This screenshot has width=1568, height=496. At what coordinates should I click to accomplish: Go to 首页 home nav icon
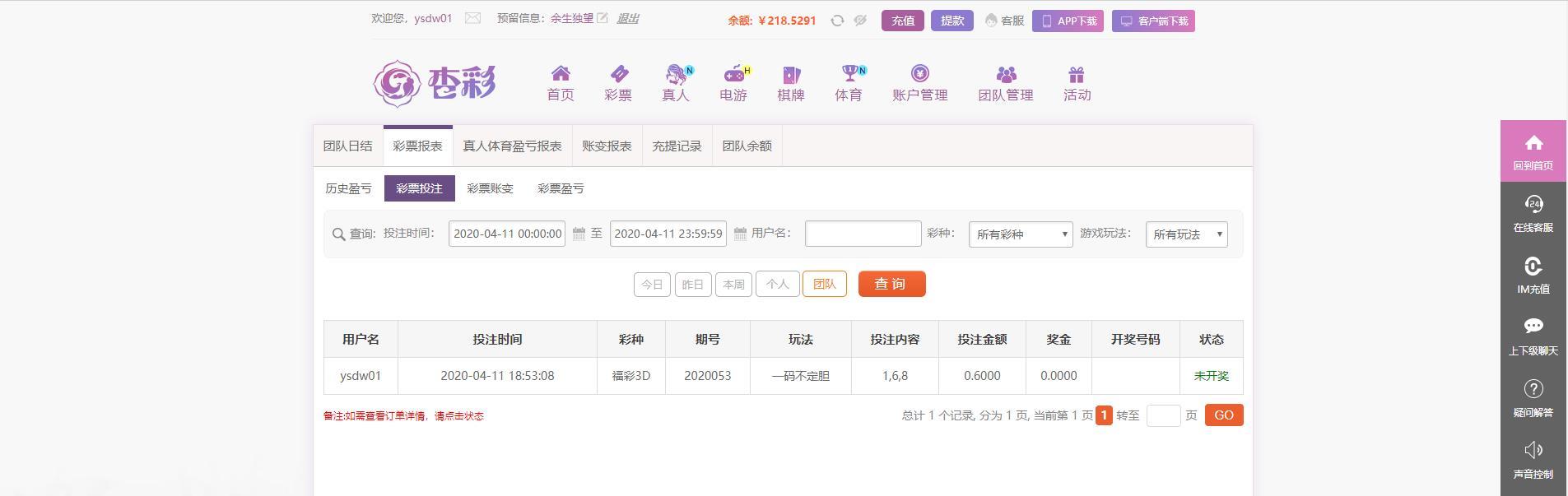tap(561, 84)
